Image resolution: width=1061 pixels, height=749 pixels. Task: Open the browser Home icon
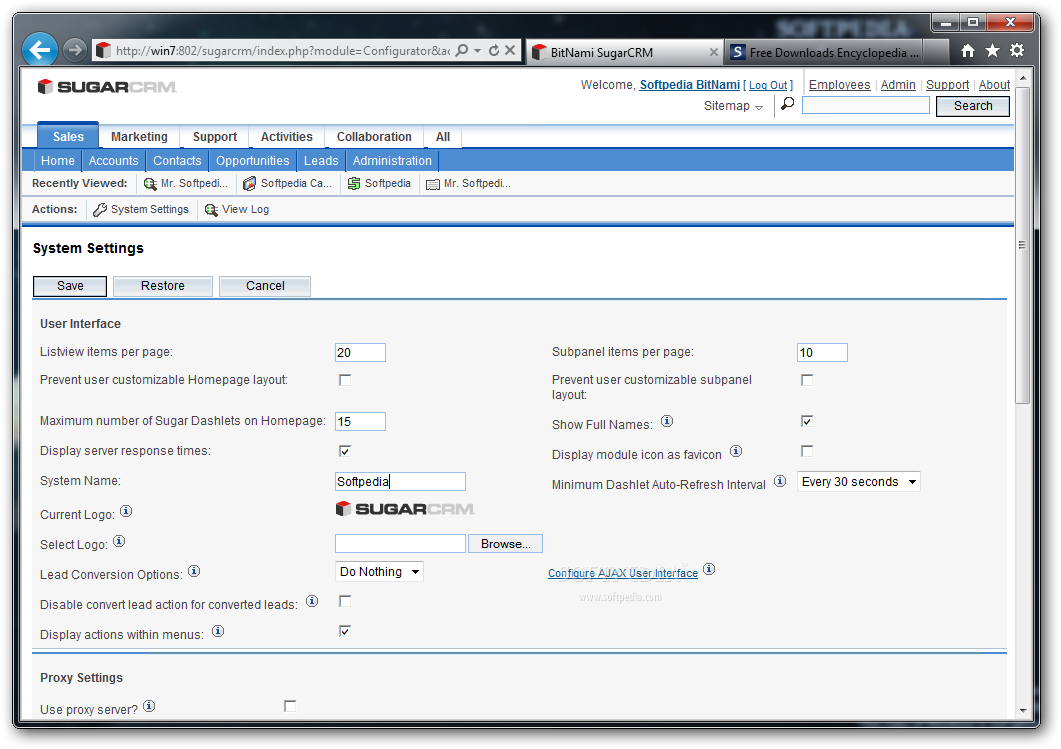point(968,51)
